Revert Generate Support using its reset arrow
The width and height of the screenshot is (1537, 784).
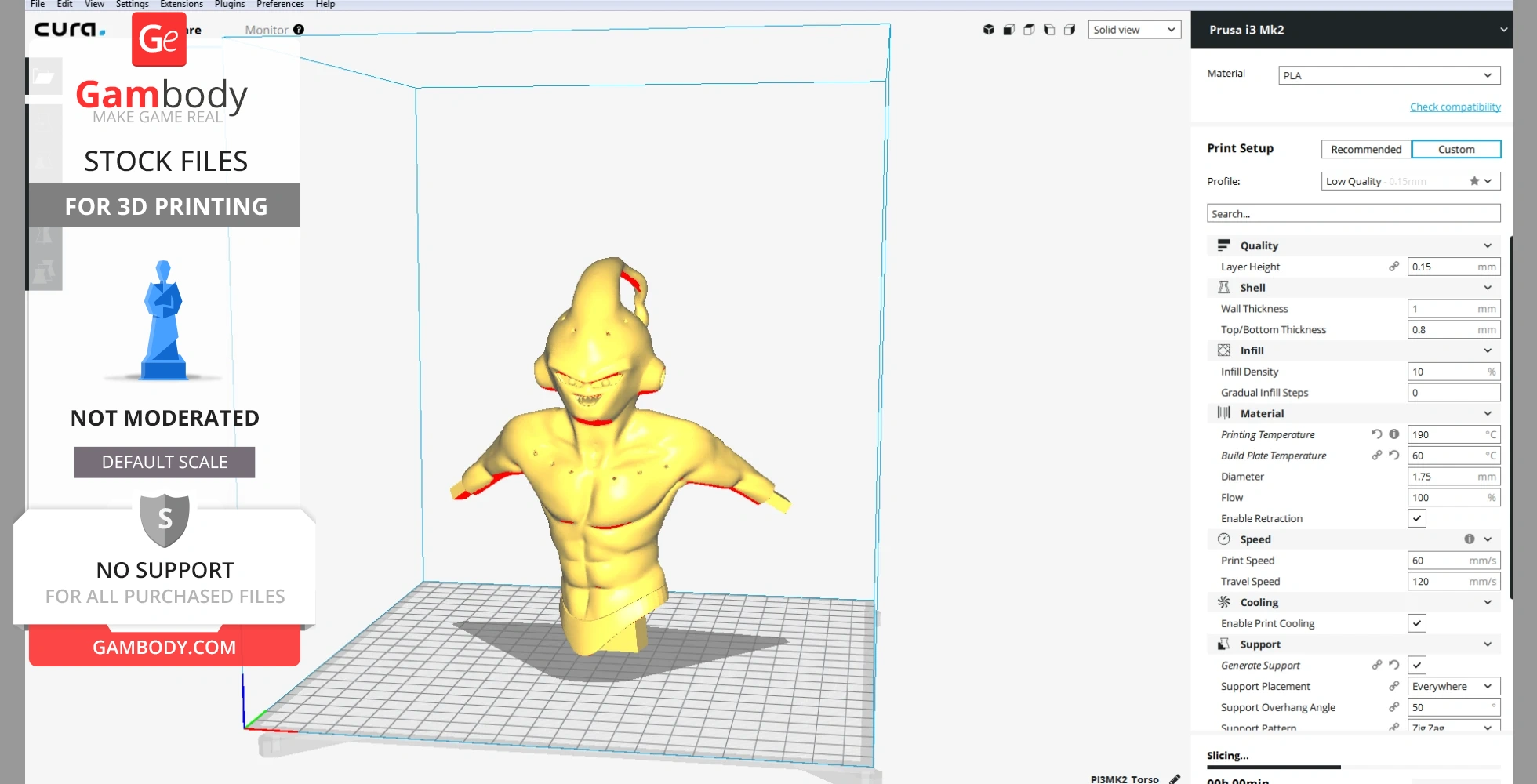pos(1393,665)
